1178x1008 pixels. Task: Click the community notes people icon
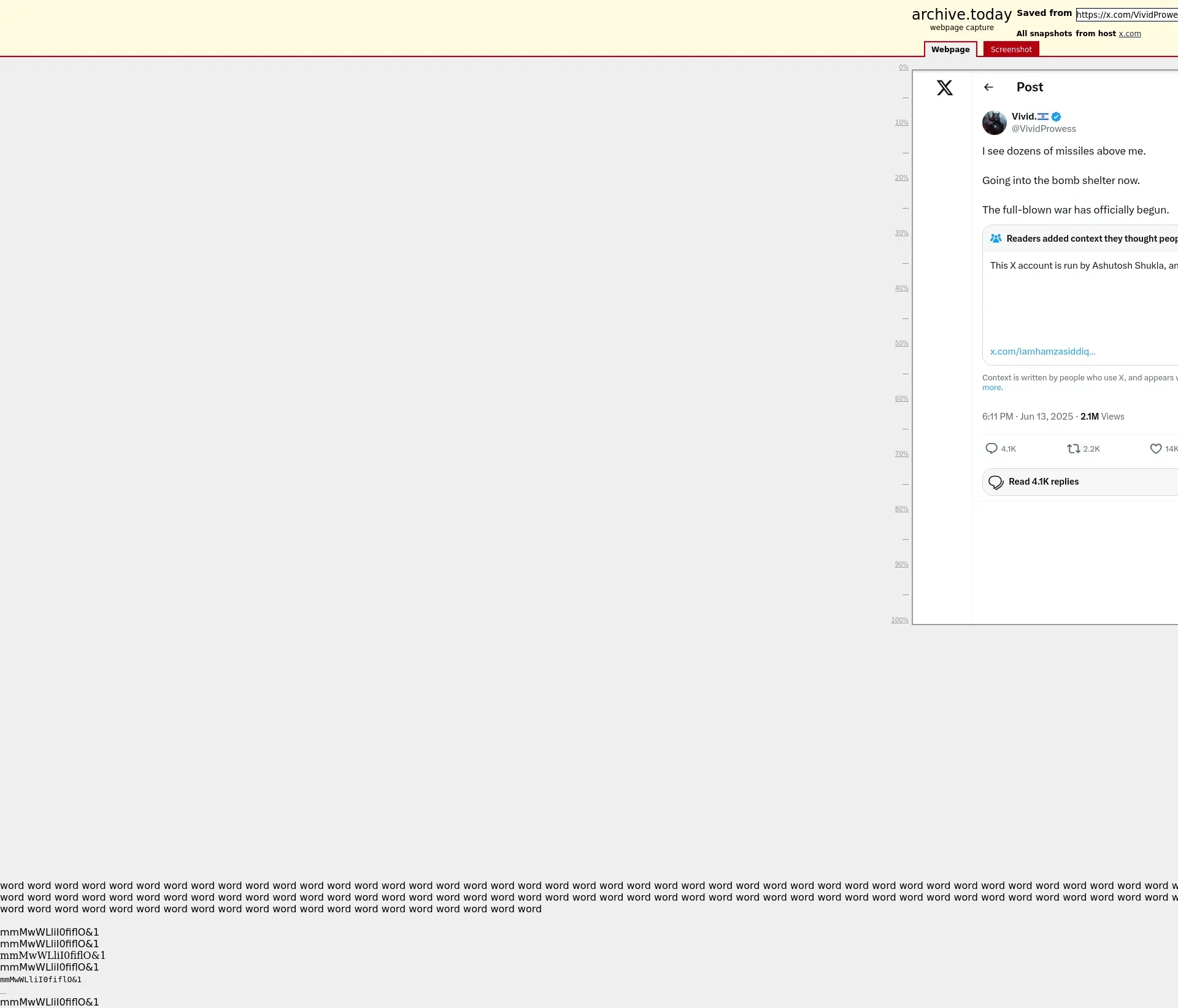click(x=996, y=239)
